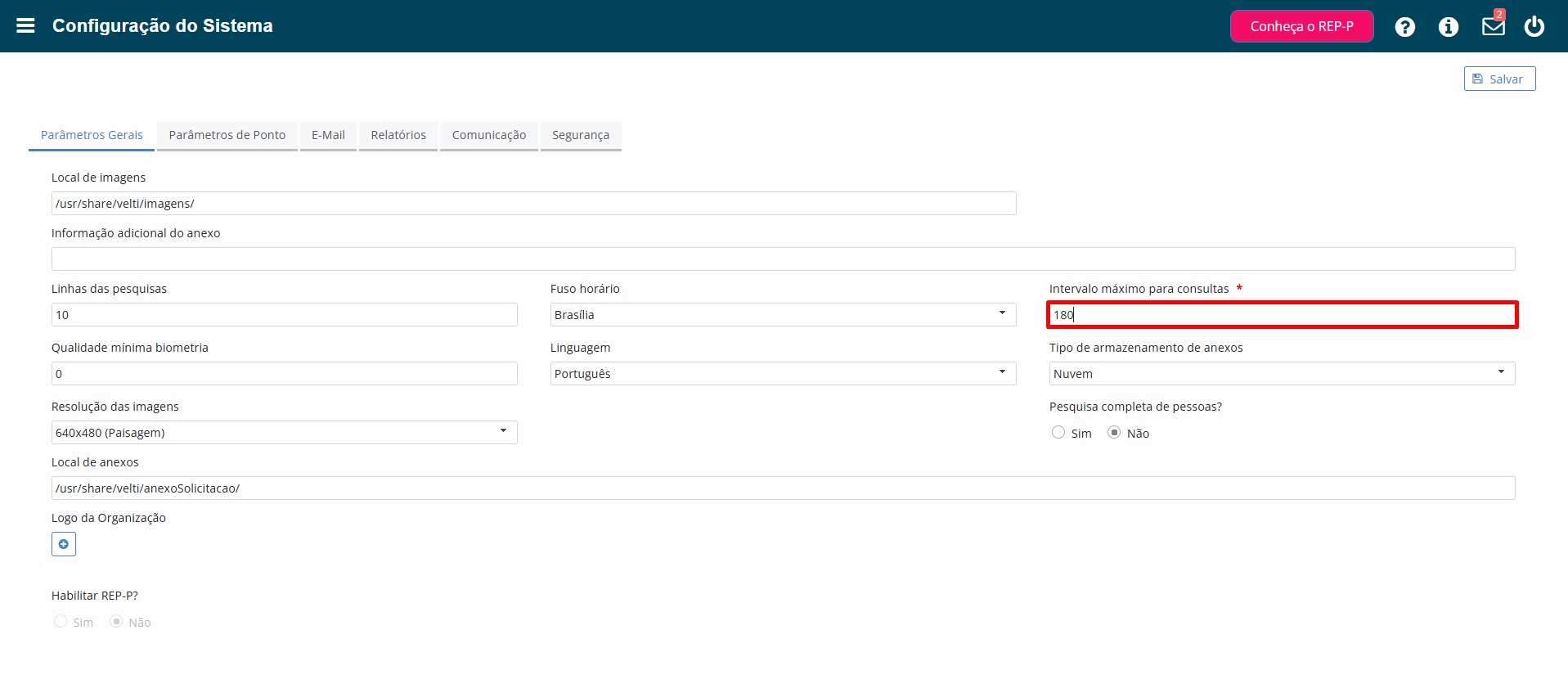Open the Comunicação tab
1568x675 pixels.
[x=489, y=136]
